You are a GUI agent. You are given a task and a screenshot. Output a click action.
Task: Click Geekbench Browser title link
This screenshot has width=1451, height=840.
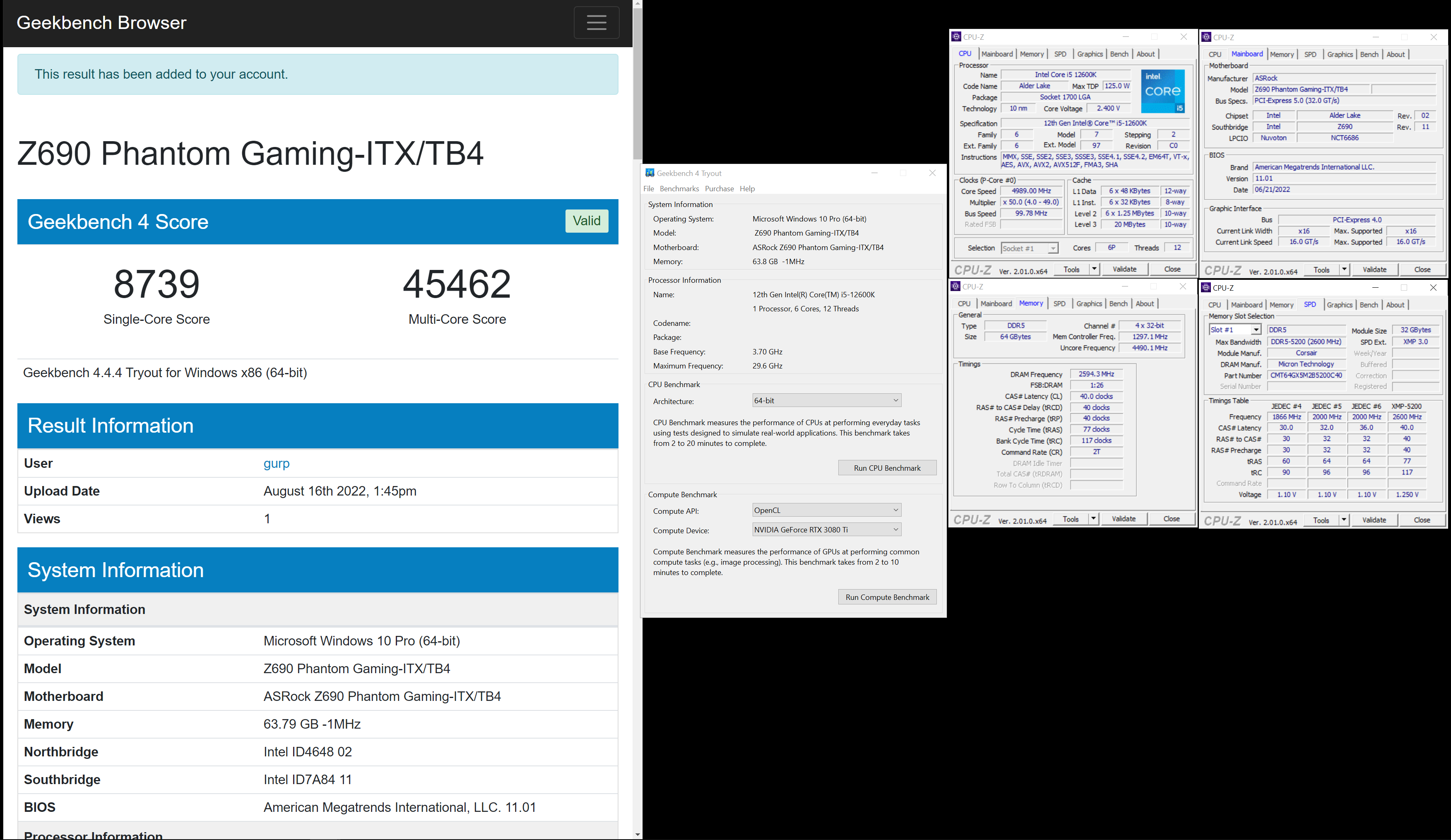(101, 22)
